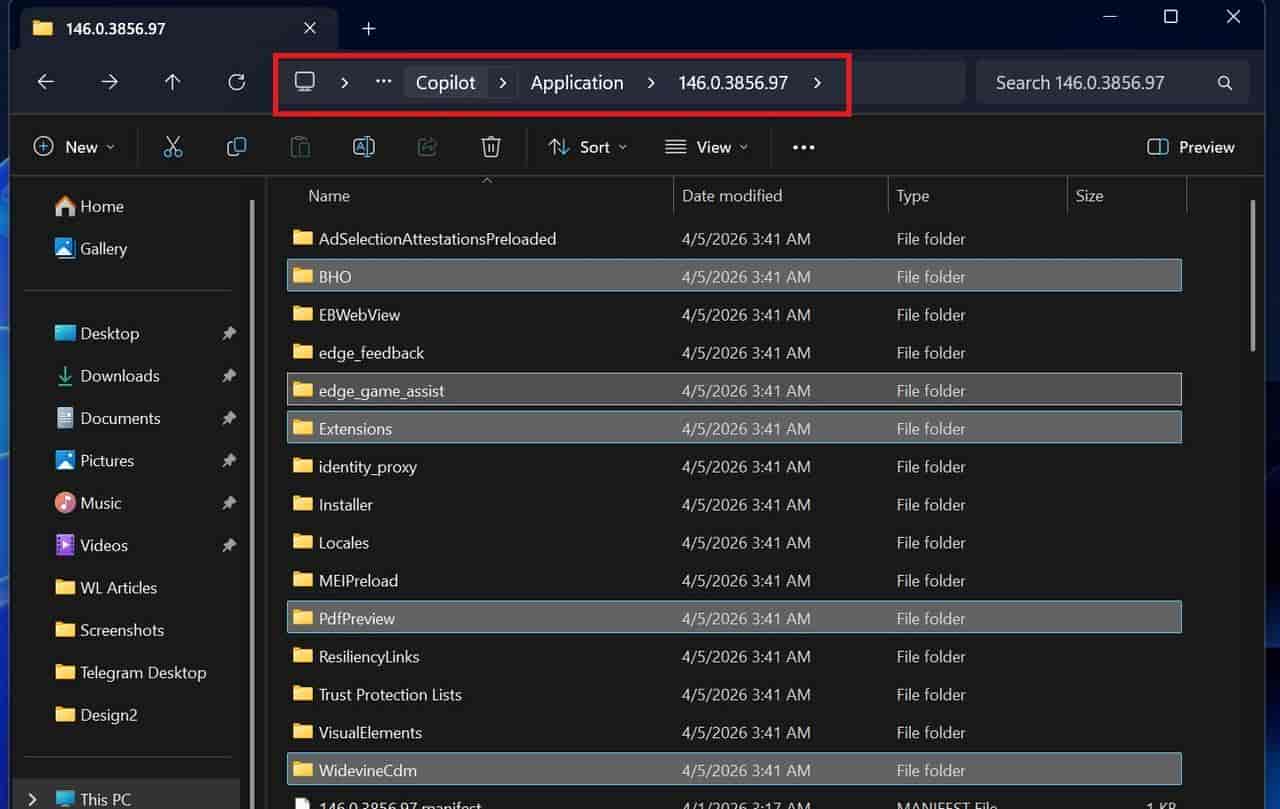Expand chevron after 146.0.3856.97 breadcrumb

pyautogui.click(x=817, y=83)
